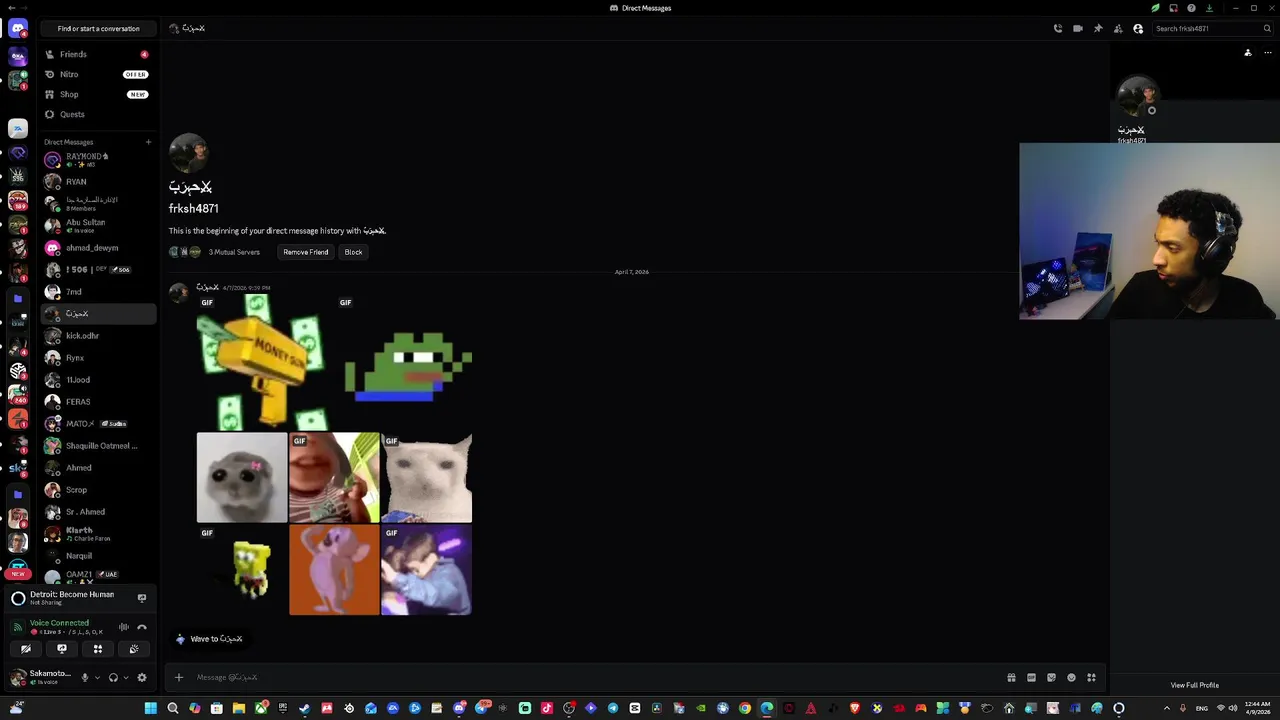Open the GIF picker
This screenshot has width=1280, height=720.
(x=1031, y=677)
